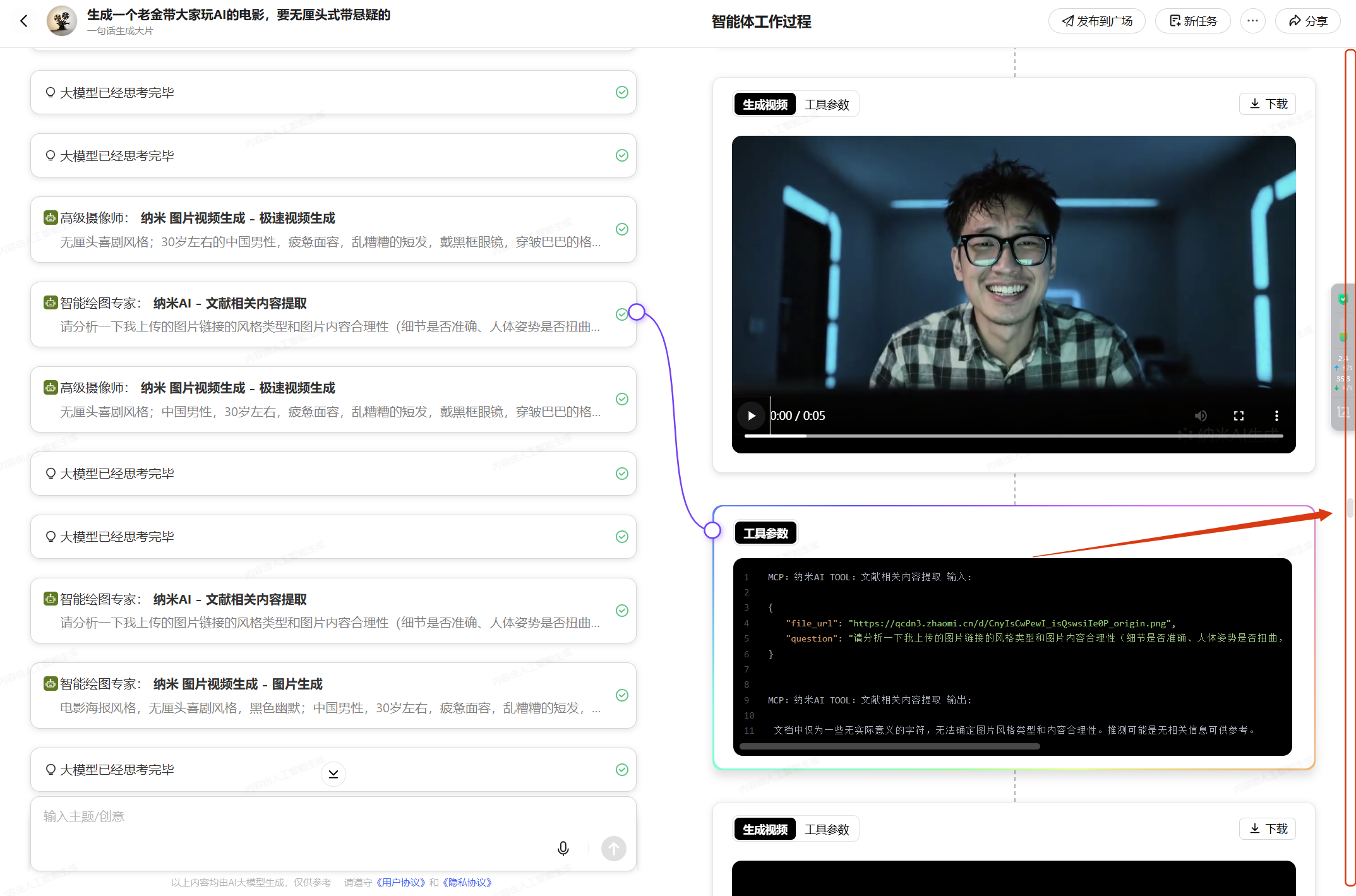Click the scroll-to-bottom chevron button
1356x896 pixels.
(x=333, y=774)
